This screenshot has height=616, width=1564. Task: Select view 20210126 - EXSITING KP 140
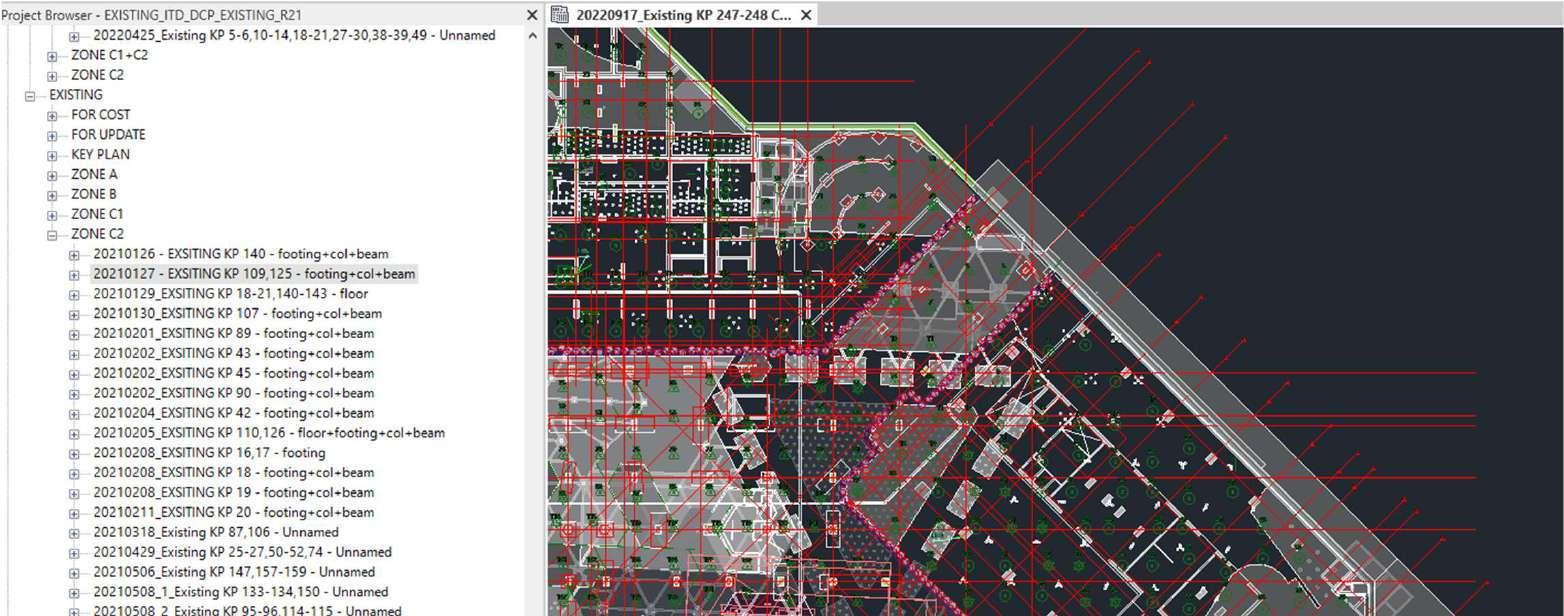coord(240,254)
